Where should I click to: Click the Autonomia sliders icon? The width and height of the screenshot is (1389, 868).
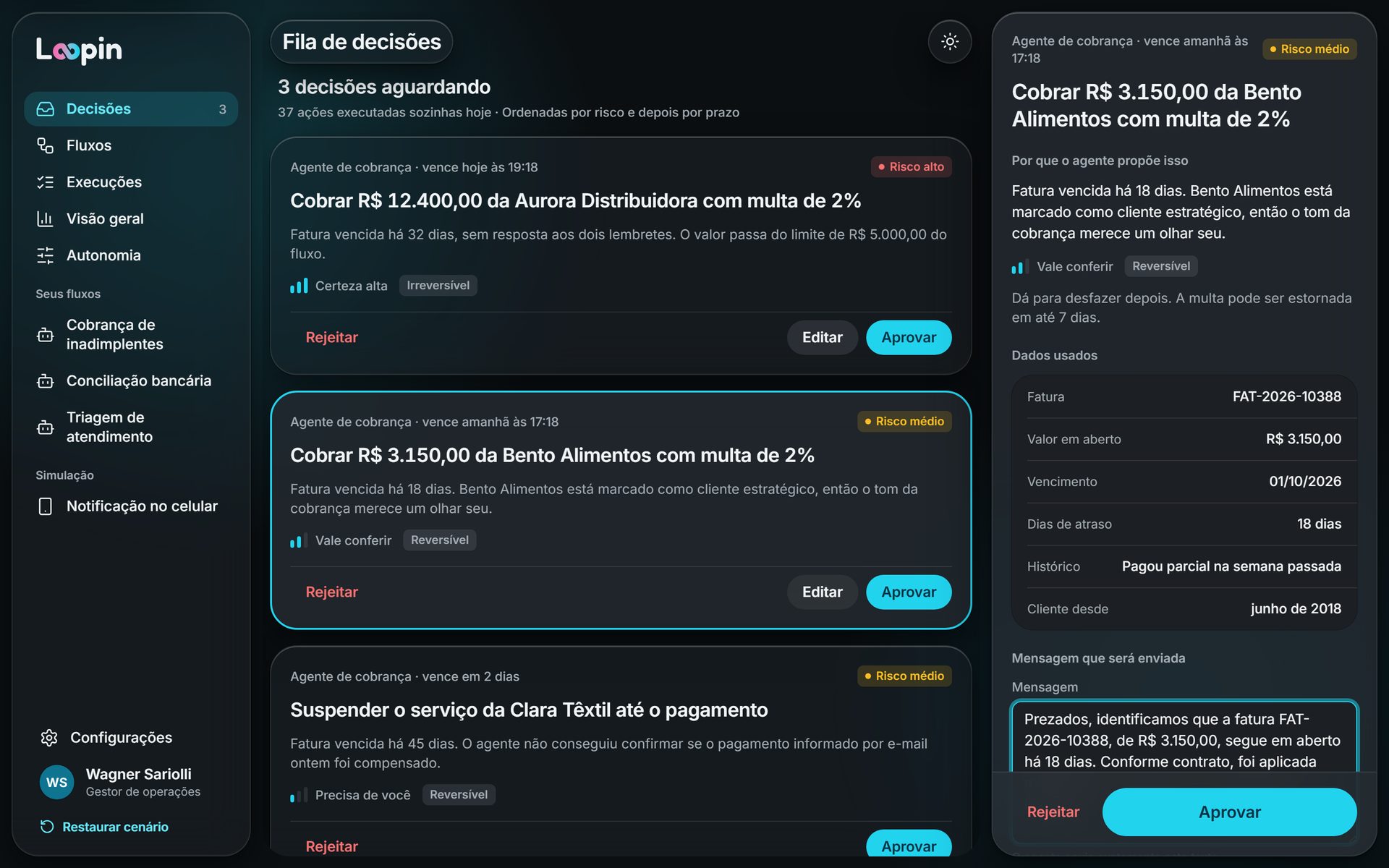click(46, 255)
